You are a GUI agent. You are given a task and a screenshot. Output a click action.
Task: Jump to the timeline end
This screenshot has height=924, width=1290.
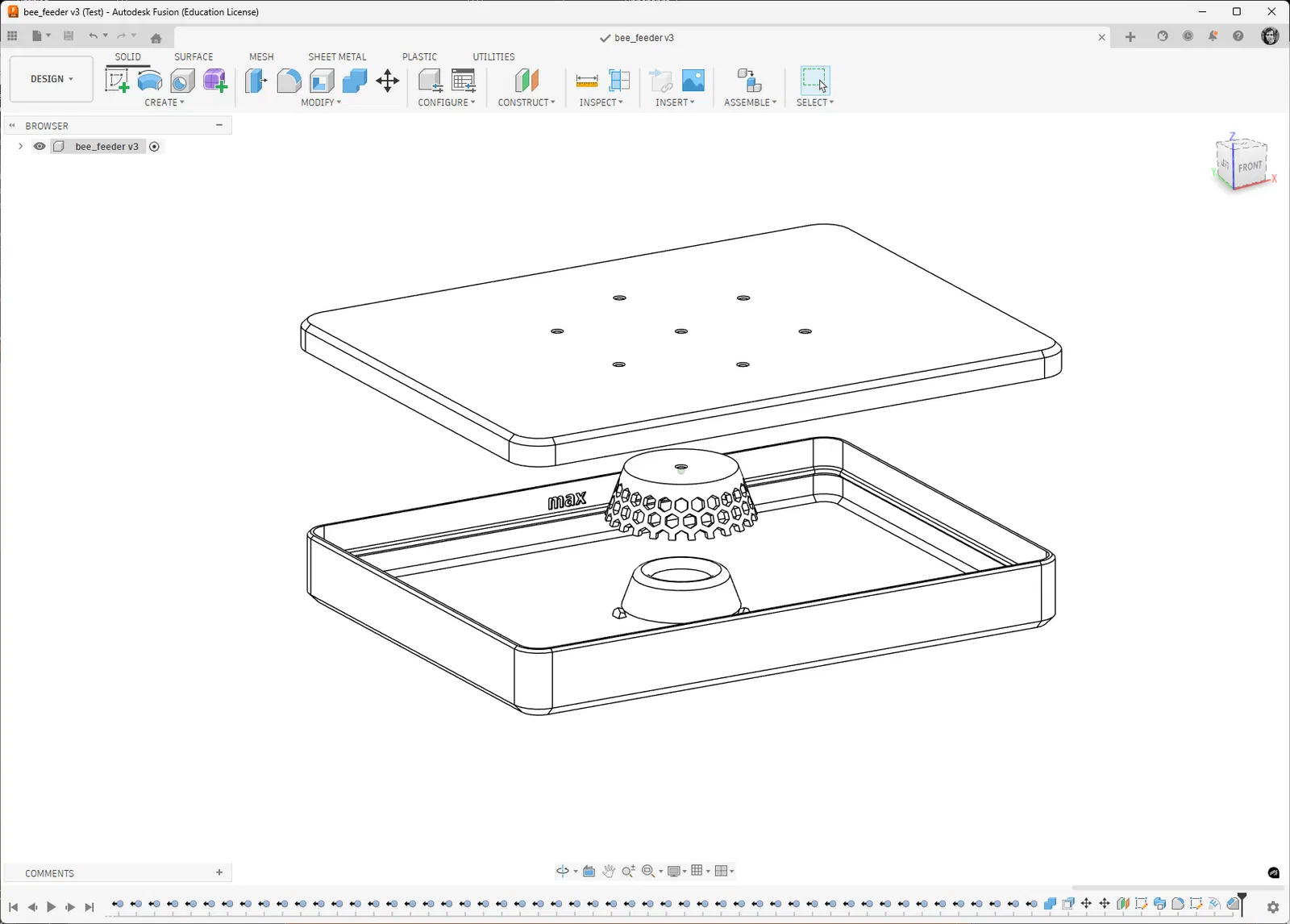tap(89, 907)
